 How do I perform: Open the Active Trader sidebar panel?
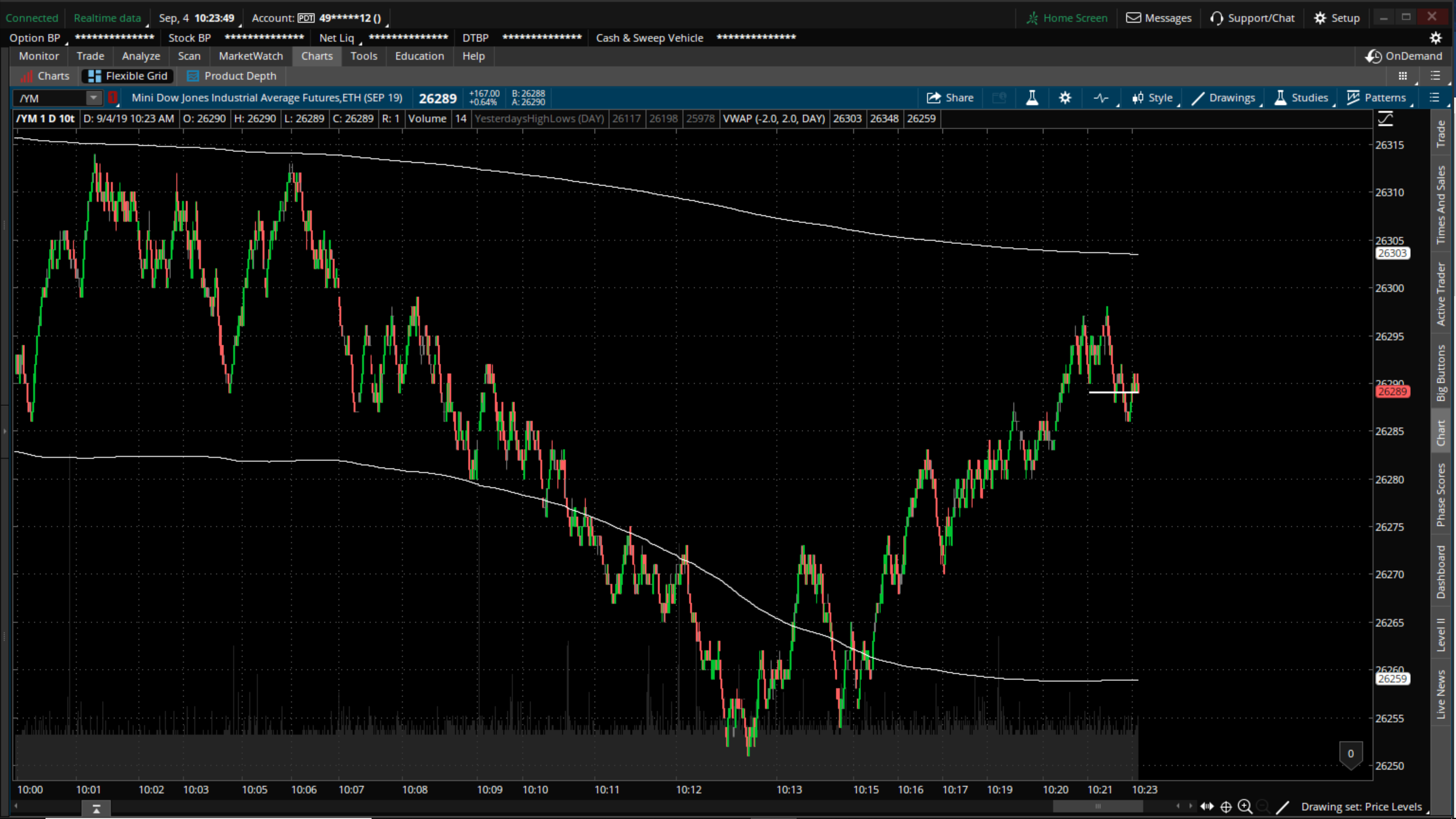(x=1441, y=294)
